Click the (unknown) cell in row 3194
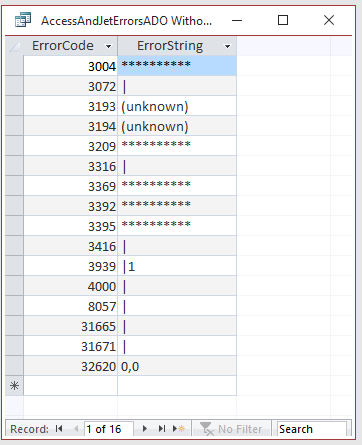The image size is (362, 445). (177, 126)
